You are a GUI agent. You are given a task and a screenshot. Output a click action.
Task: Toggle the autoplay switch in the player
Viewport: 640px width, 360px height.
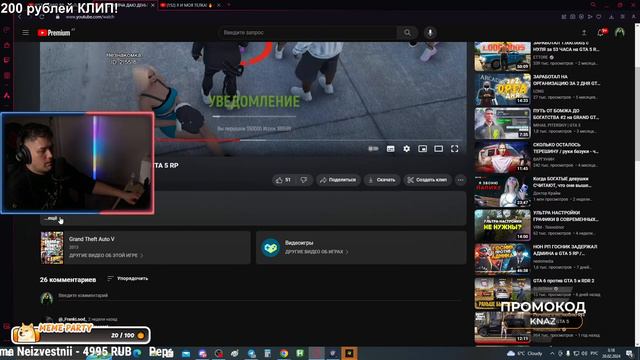373,149
